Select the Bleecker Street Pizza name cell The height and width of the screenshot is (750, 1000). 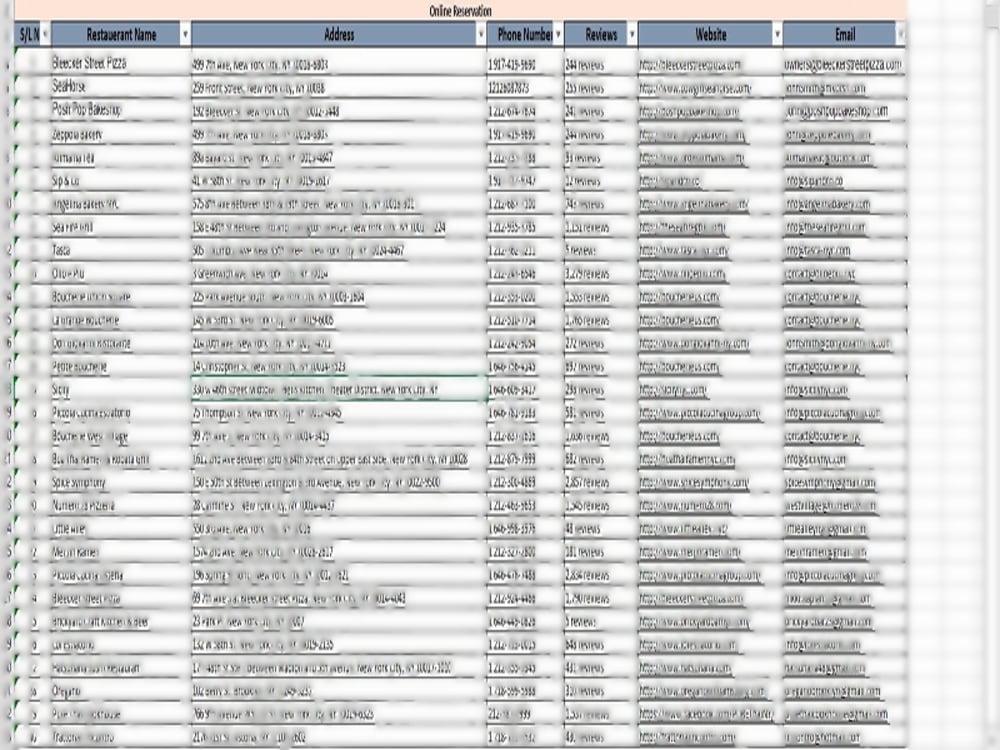[121, 63]
